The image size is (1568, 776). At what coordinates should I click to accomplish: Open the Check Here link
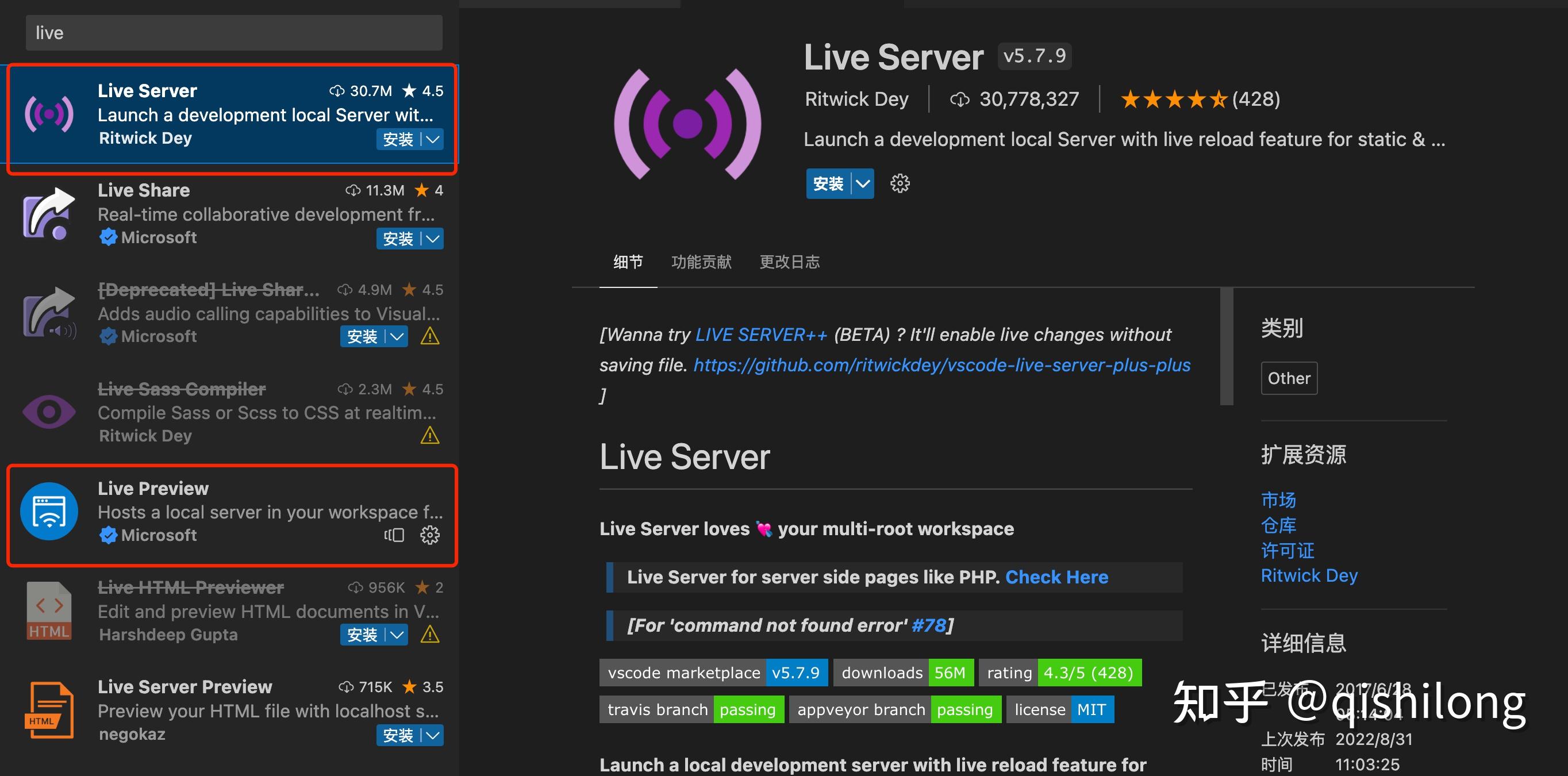[x=1056, y=577]
